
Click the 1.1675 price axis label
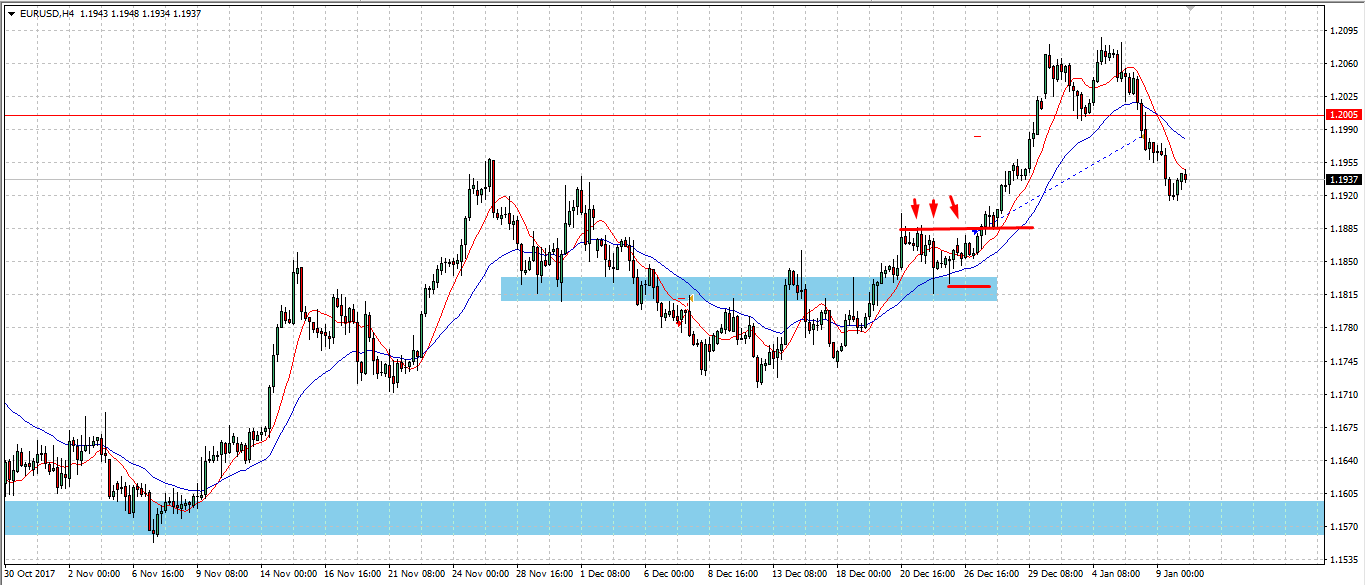click(1342, 428)
